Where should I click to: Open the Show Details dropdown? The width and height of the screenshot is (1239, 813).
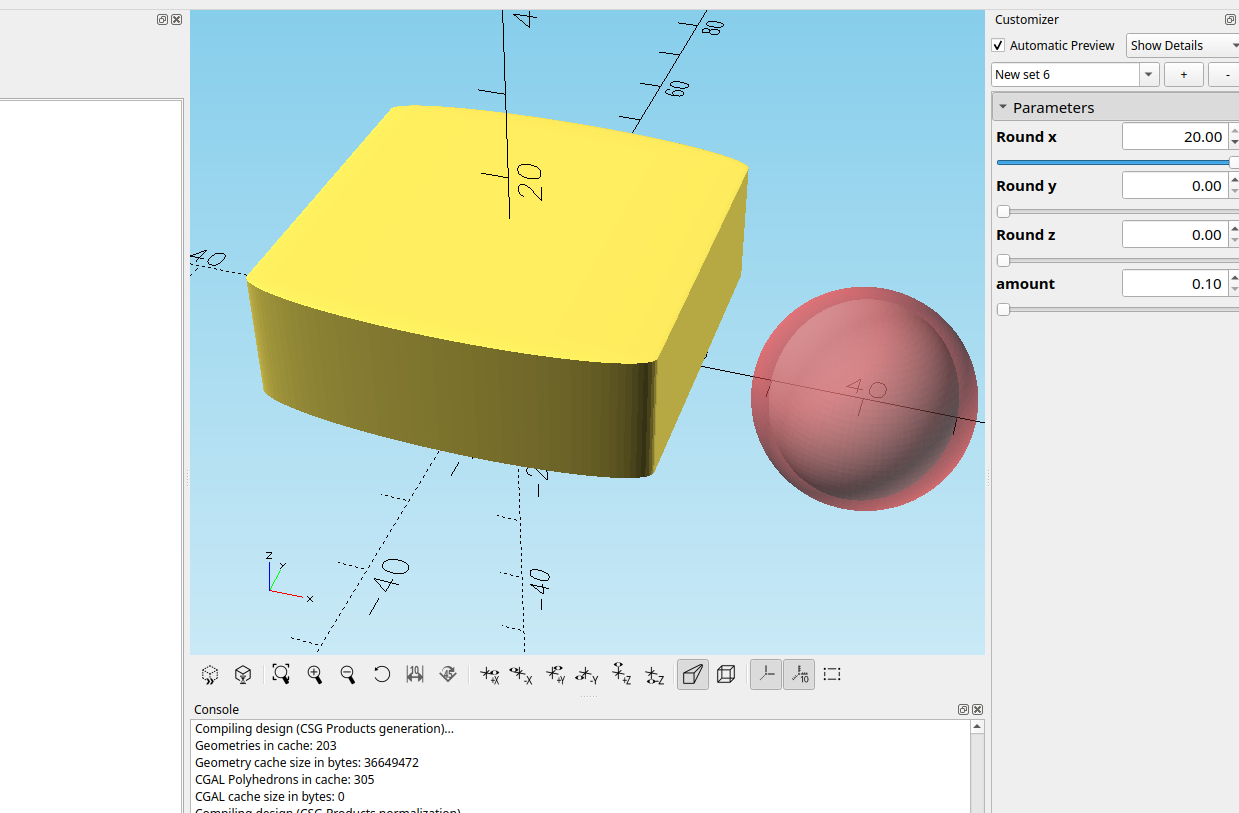(1182, 46)
